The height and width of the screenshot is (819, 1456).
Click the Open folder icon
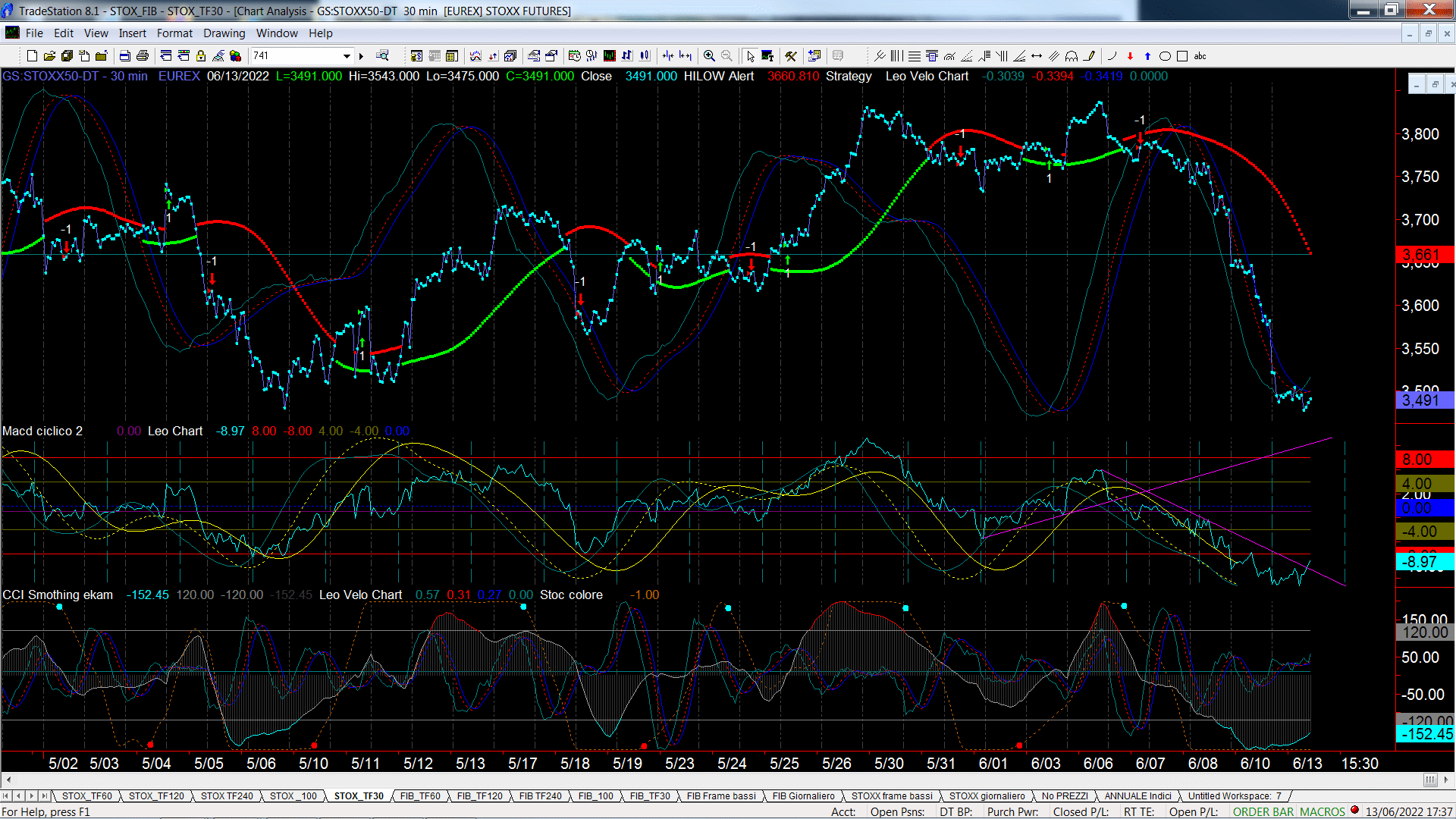pyautogui.click(x=49, y=55)
